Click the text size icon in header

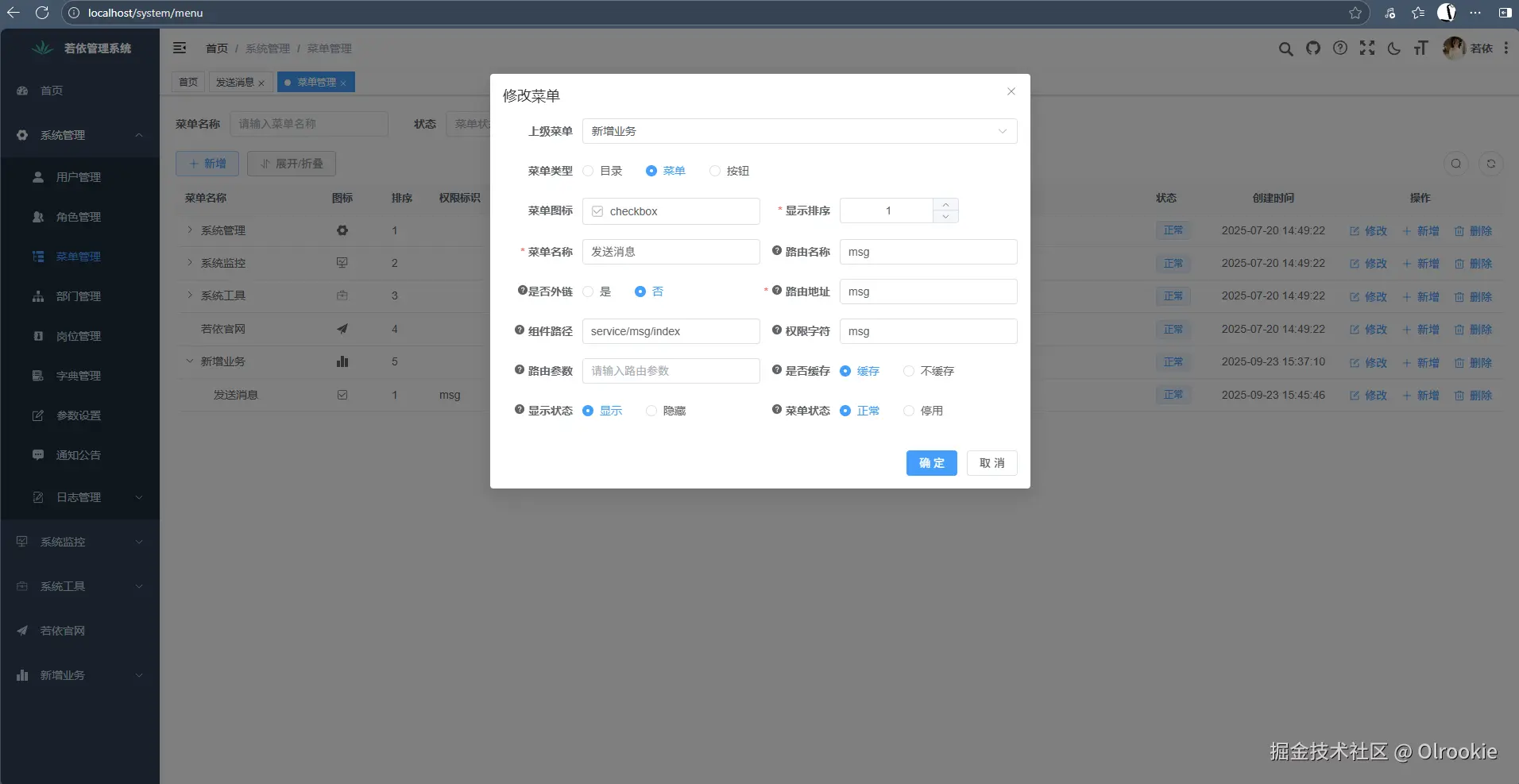tap(1421, 48)
